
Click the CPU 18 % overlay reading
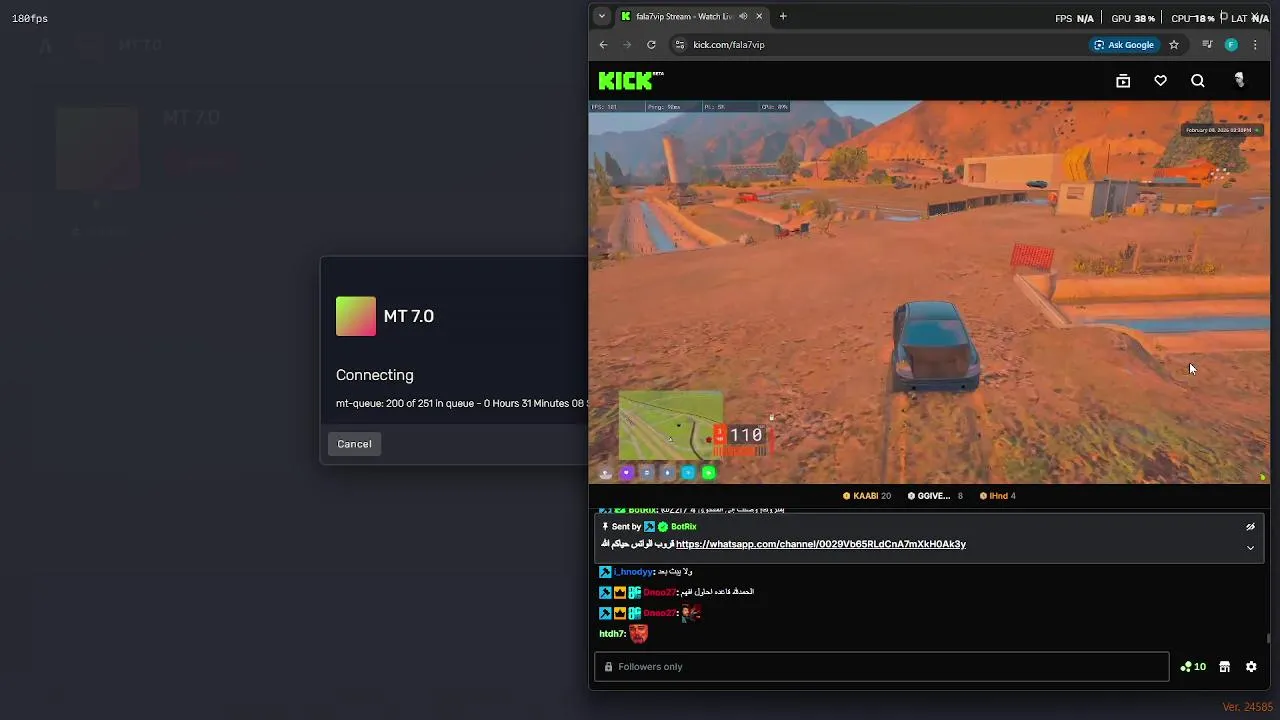coord(1193,18)
